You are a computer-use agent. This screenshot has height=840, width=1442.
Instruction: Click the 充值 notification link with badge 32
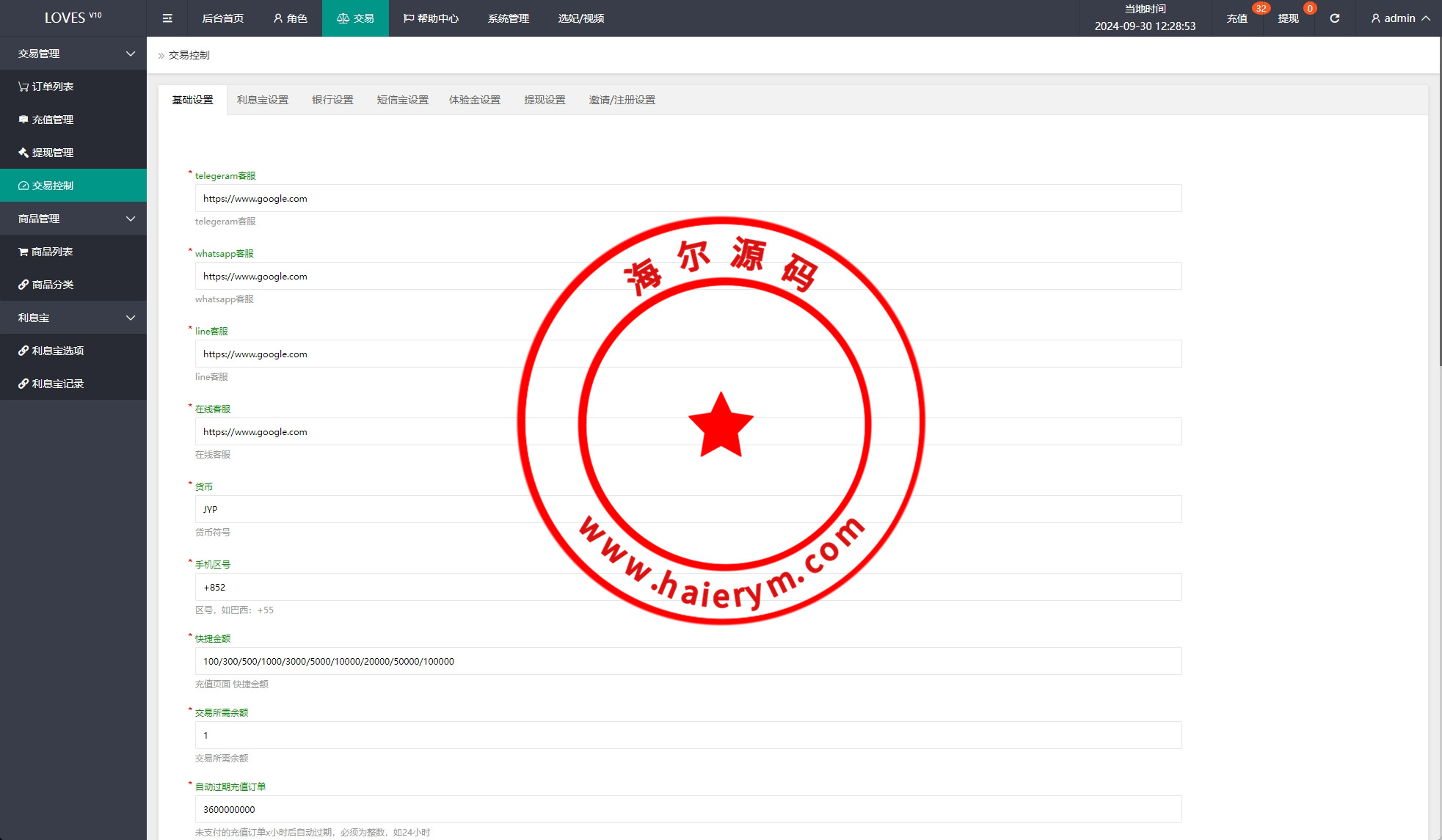pos(1237,18)
